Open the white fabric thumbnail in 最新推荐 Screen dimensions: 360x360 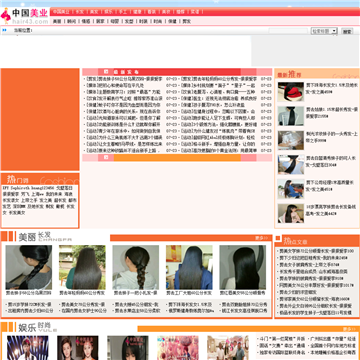291,140
